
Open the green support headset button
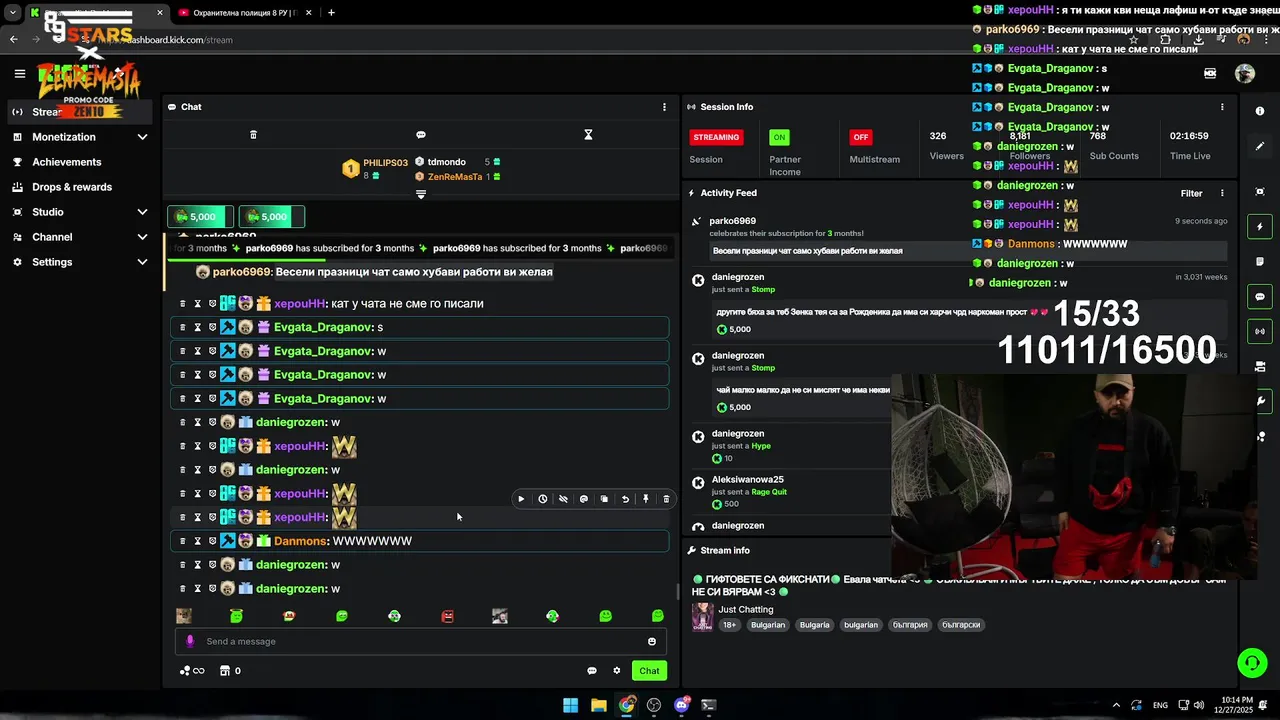(x=1252, y=662)
